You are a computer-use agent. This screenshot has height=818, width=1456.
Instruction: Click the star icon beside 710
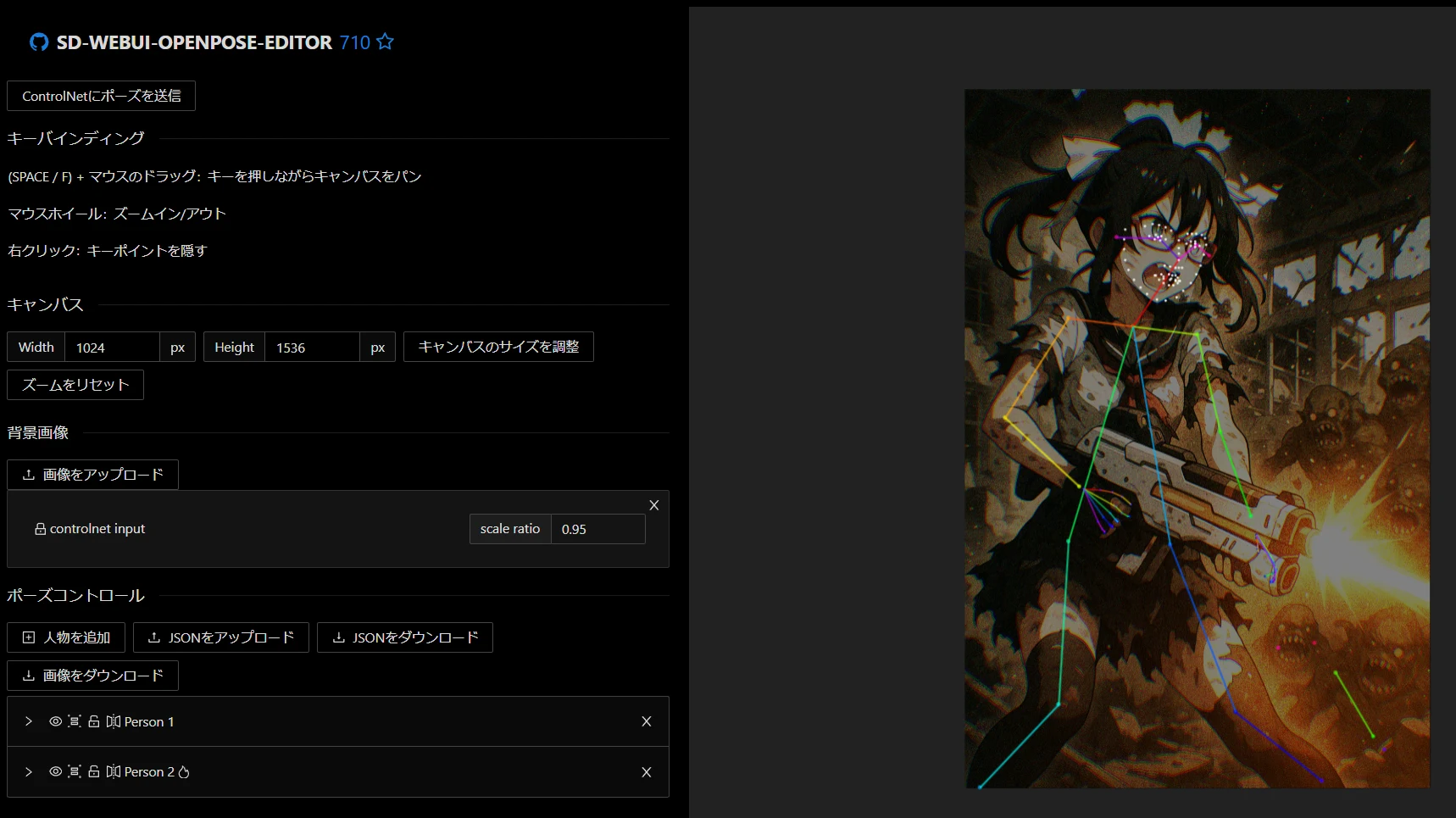(x=385, y=42)
